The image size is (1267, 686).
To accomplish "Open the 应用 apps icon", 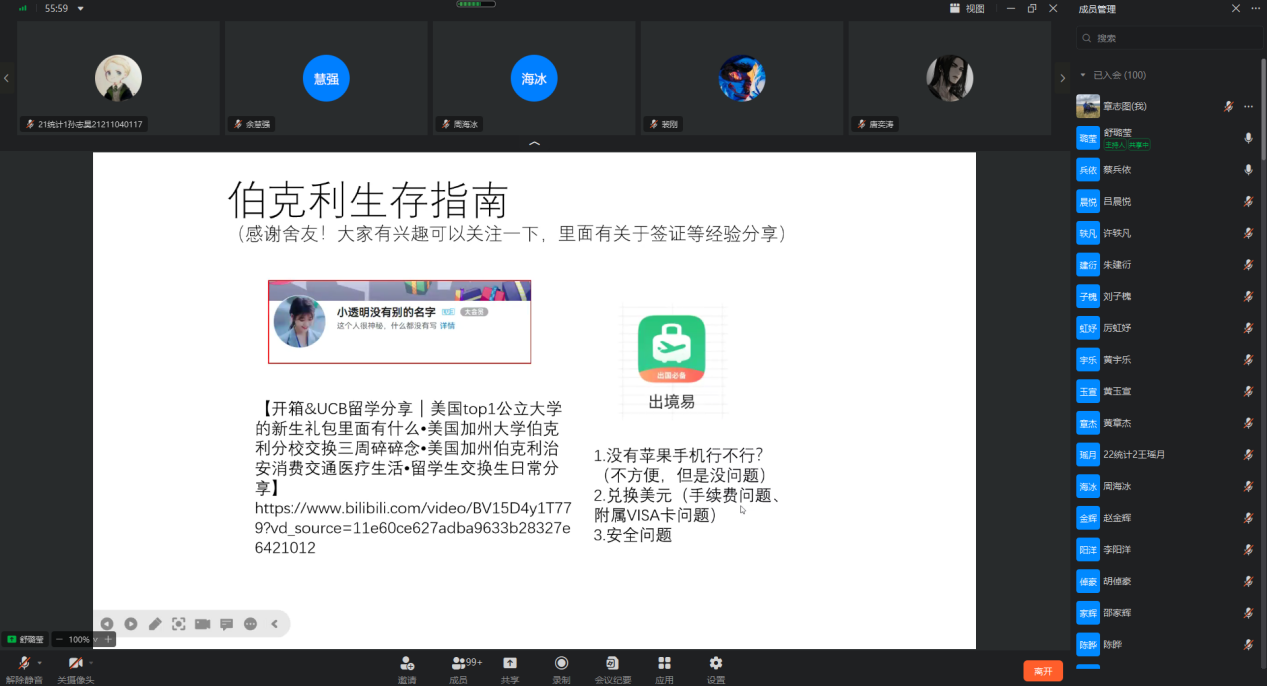I will click(x=664, y=664).
